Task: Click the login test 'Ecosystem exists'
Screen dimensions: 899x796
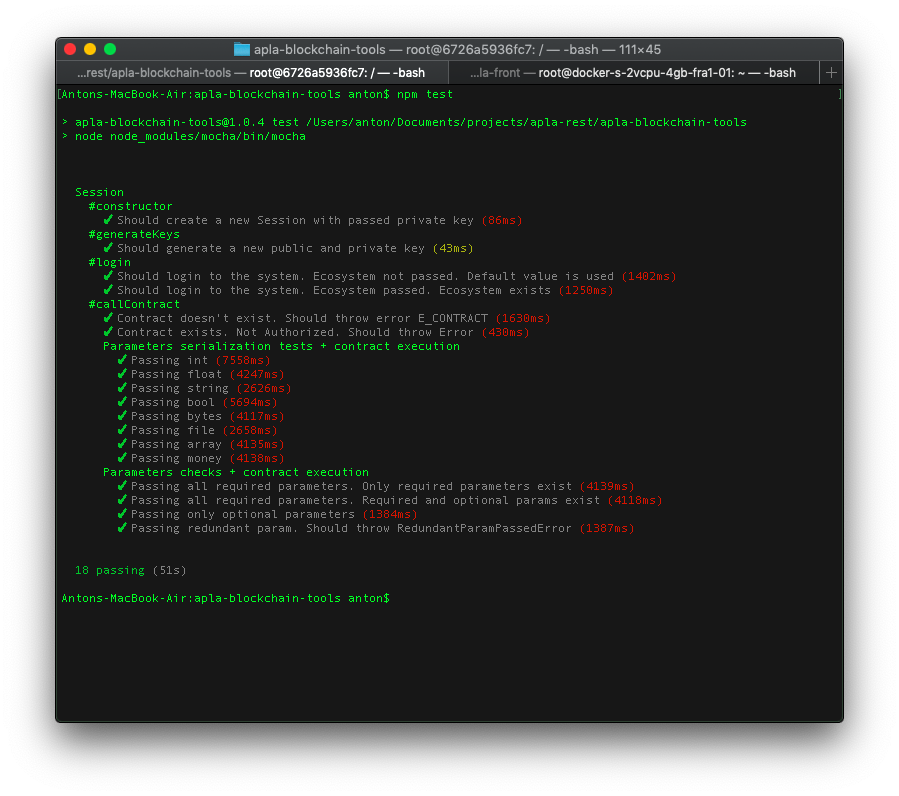Action: (358, 290)
